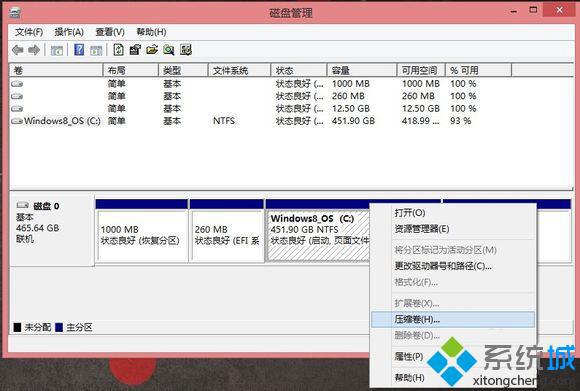Click the properties toolbar icon

[135, 50]
